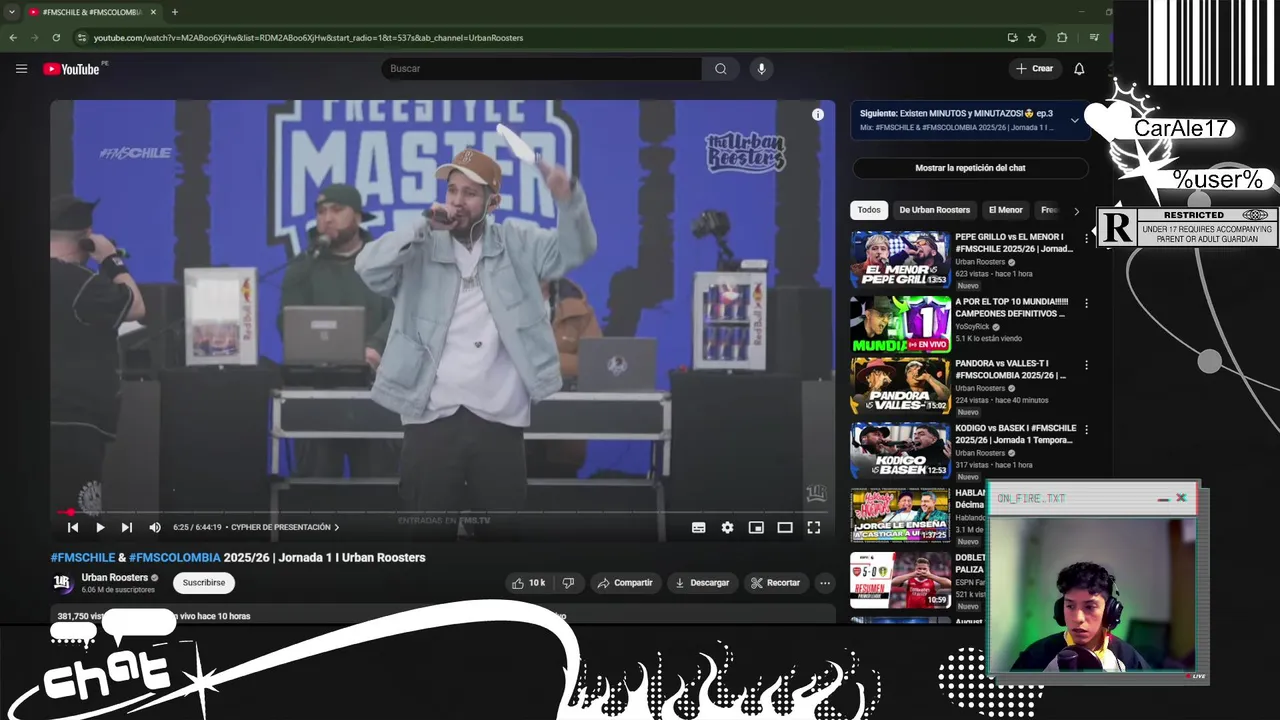This screenshot has width=1280, height=720.
Task: Open the player settings gear
Action: pyautogui.click(x=727, y=527)
